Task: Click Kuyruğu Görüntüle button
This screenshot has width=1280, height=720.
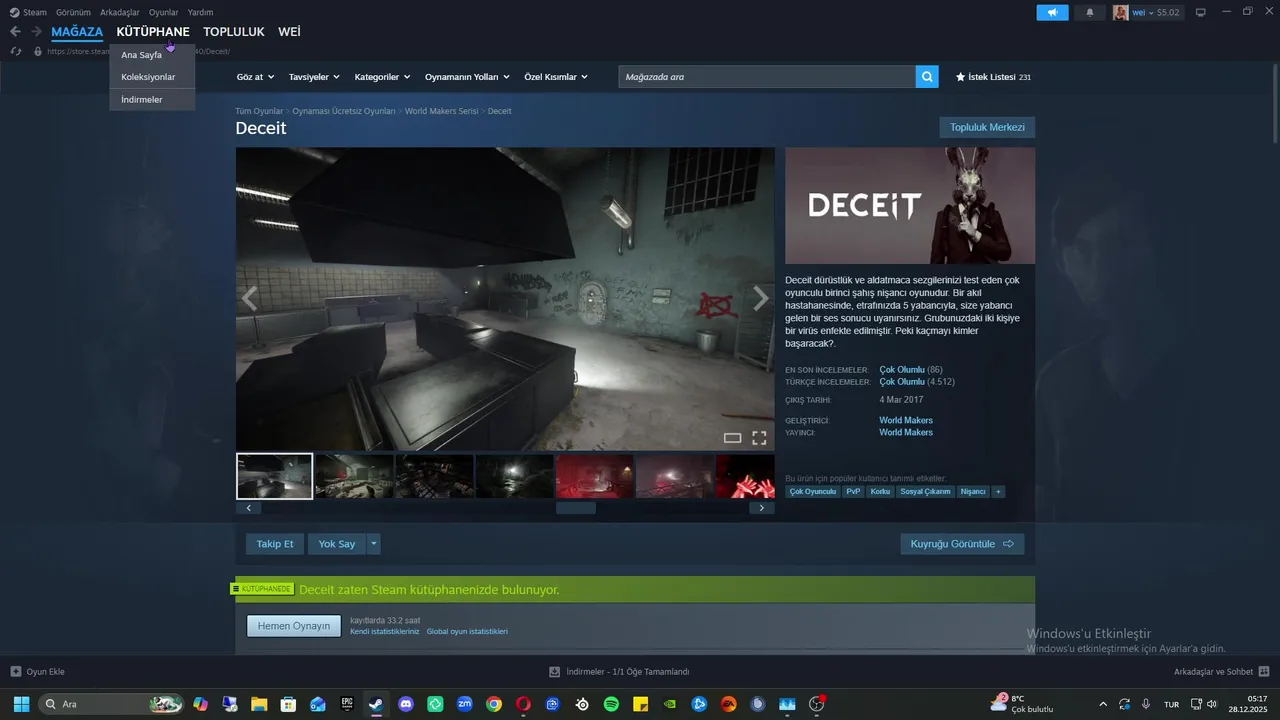Action: point(962,544)
